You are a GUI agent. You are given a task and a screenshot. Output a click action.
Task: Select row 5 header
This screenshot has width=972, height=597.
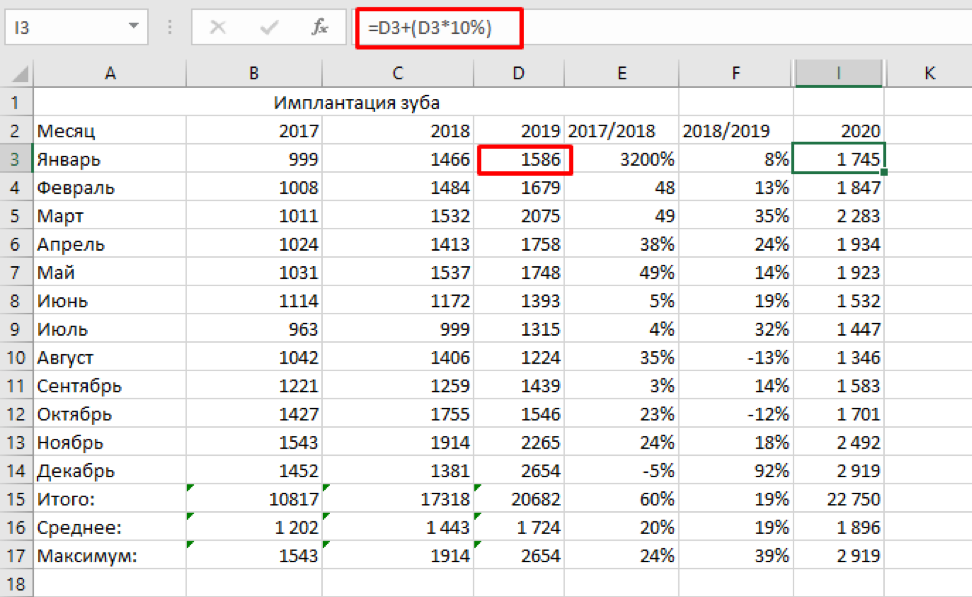pyautogui.click(x=16, y=216)
